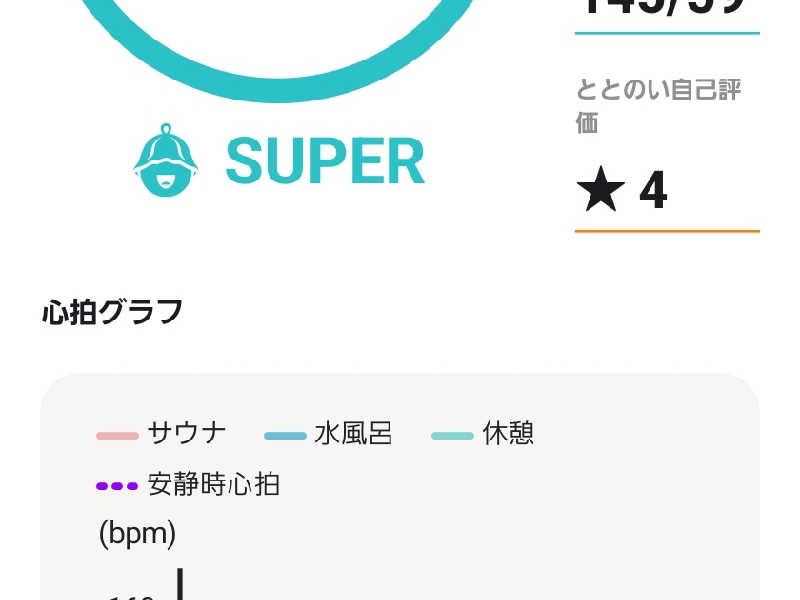
Task: Toggle the サウナ legend entry
Action: pyautogui.click(x=161, y=434)
